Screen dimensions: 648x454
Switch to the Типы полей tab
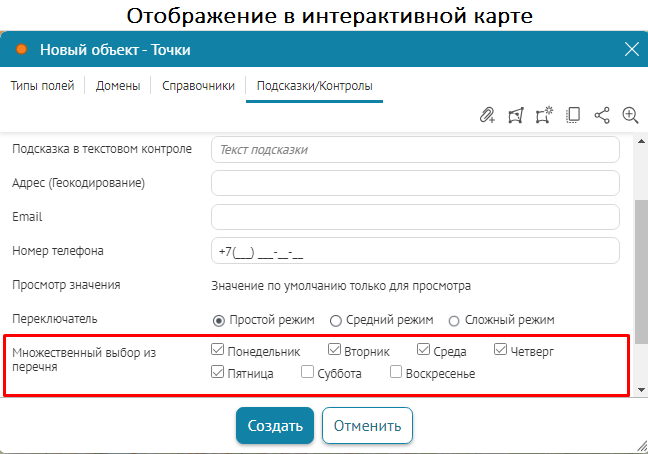(42, 86)
